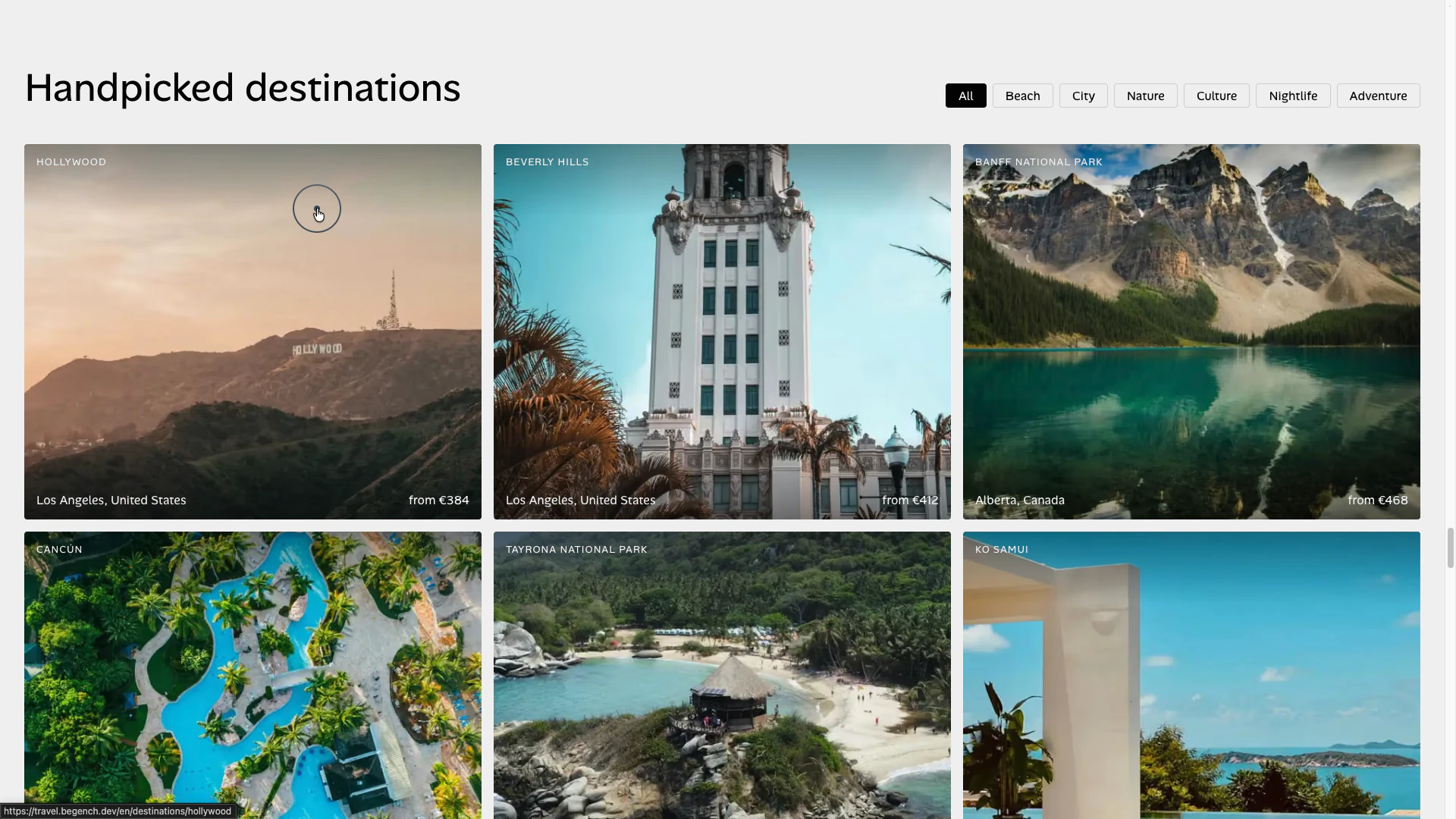Open the Tayrona National Park card
Screen dimensions: 1456x819
[722, 675]
